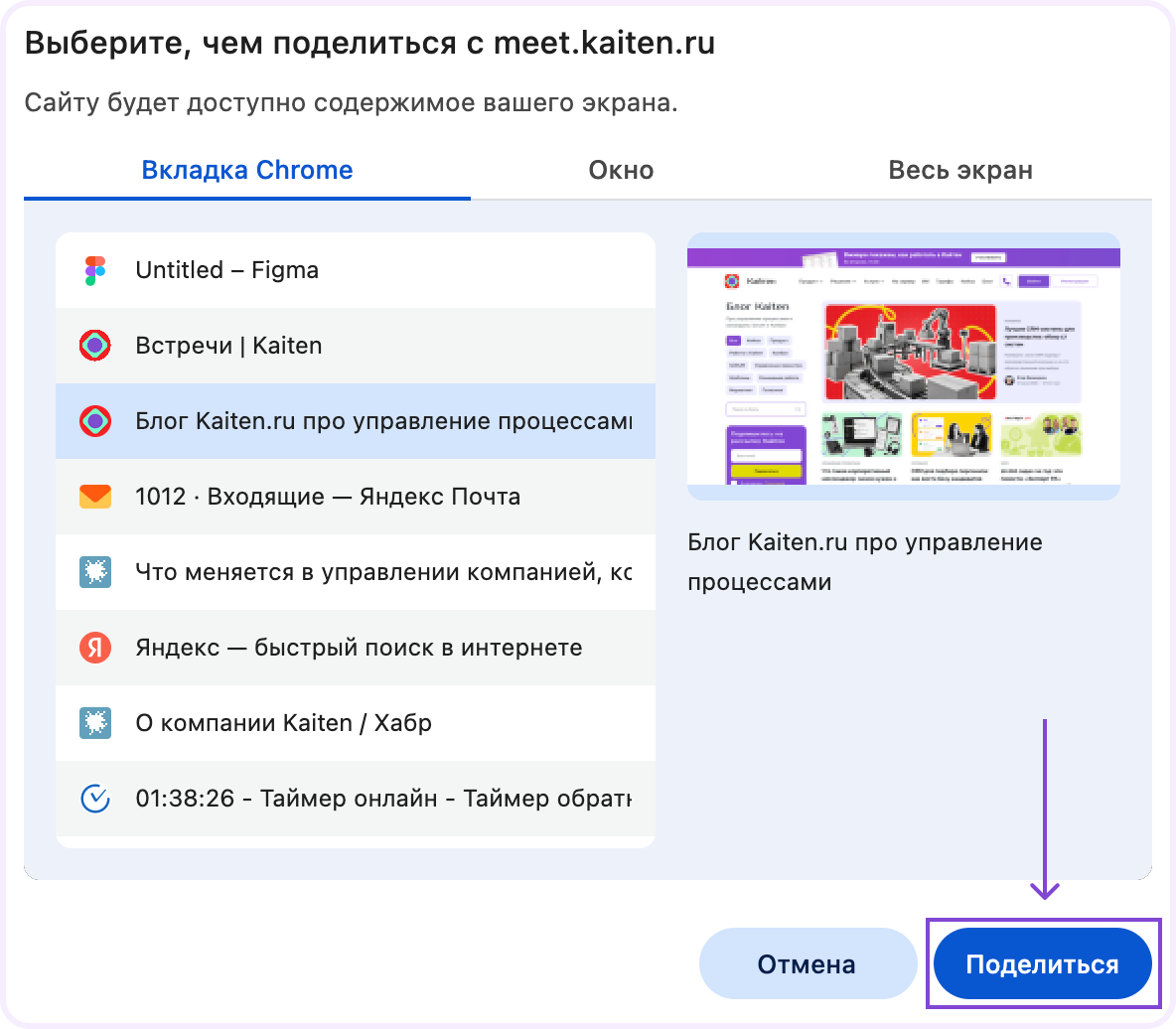
Task: Click the Figma logo icon
Action: (95, 270)
